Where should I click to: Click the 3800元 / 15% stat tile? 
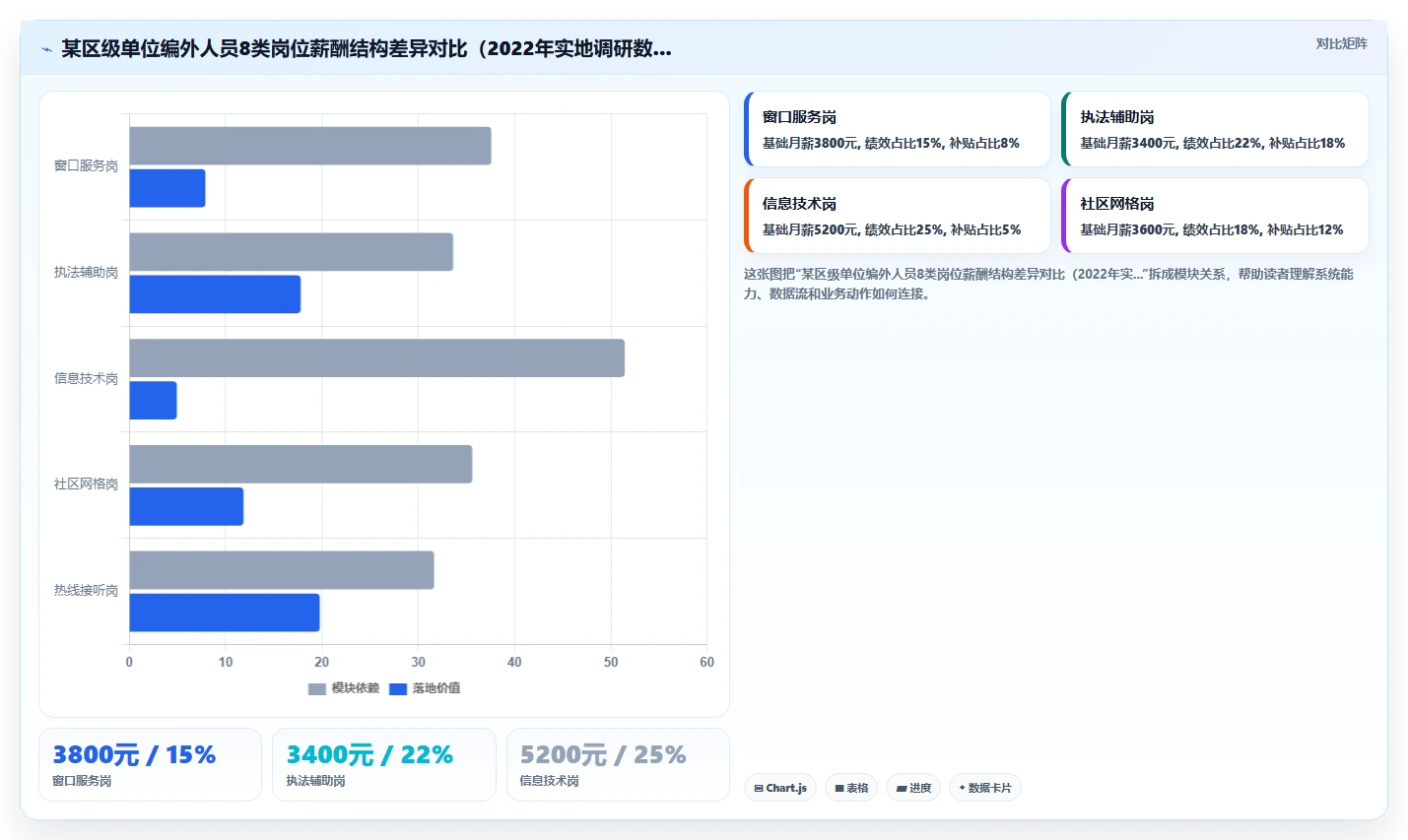pos(150,764)
